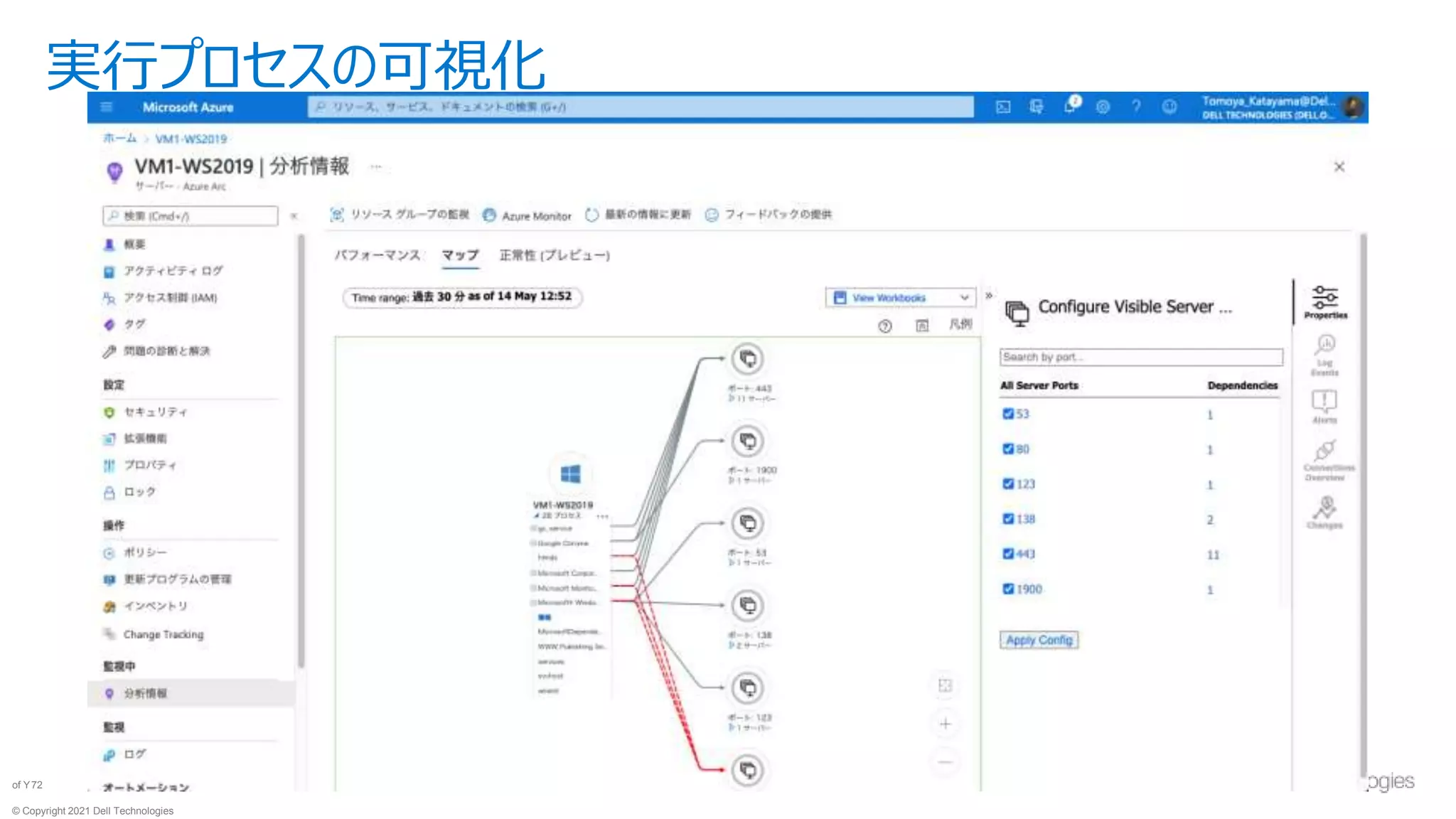Screen dimensions: 1456x819
Task: Open the help question mark in the top bar
Action: coord(1136,107)
